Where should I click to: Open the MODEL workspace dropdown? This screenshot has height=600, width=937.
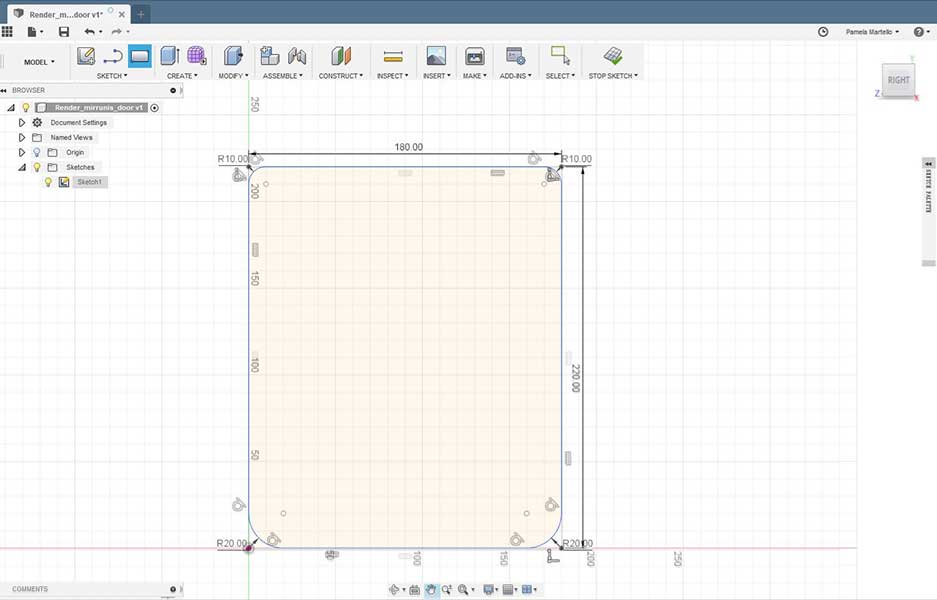tap(39, 62)
